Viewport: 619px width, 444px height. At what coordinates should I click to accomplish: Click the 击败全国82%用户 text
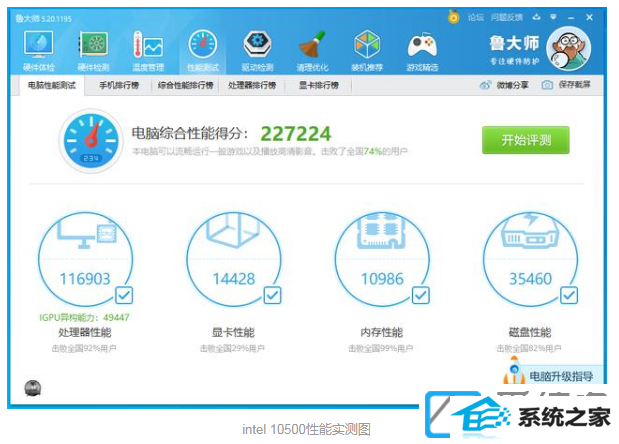[x=529, y=348]
